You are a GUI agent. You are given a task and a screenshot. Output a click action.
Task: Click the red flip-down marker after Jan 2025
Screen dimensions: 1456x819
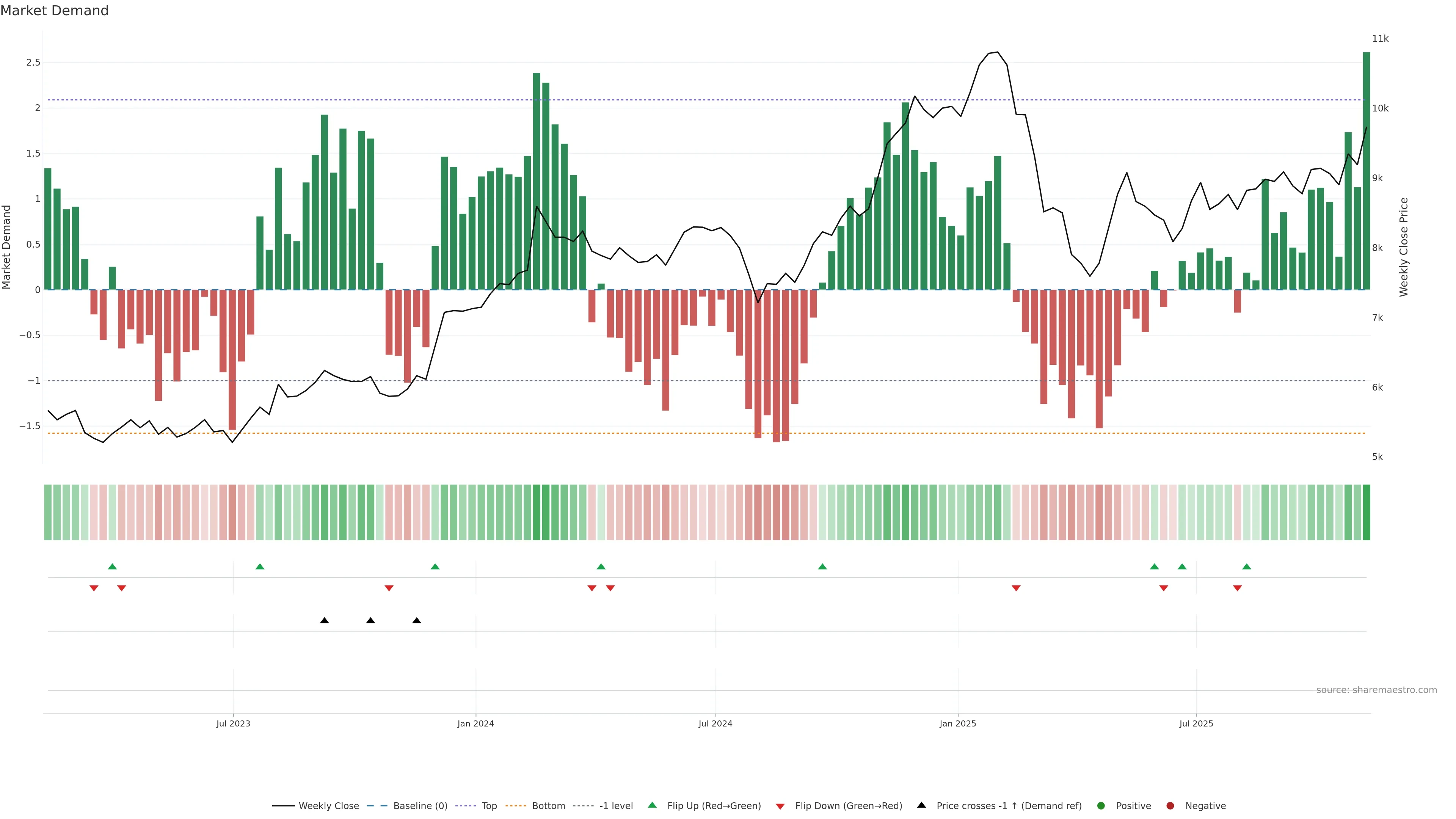point(1016,588)
